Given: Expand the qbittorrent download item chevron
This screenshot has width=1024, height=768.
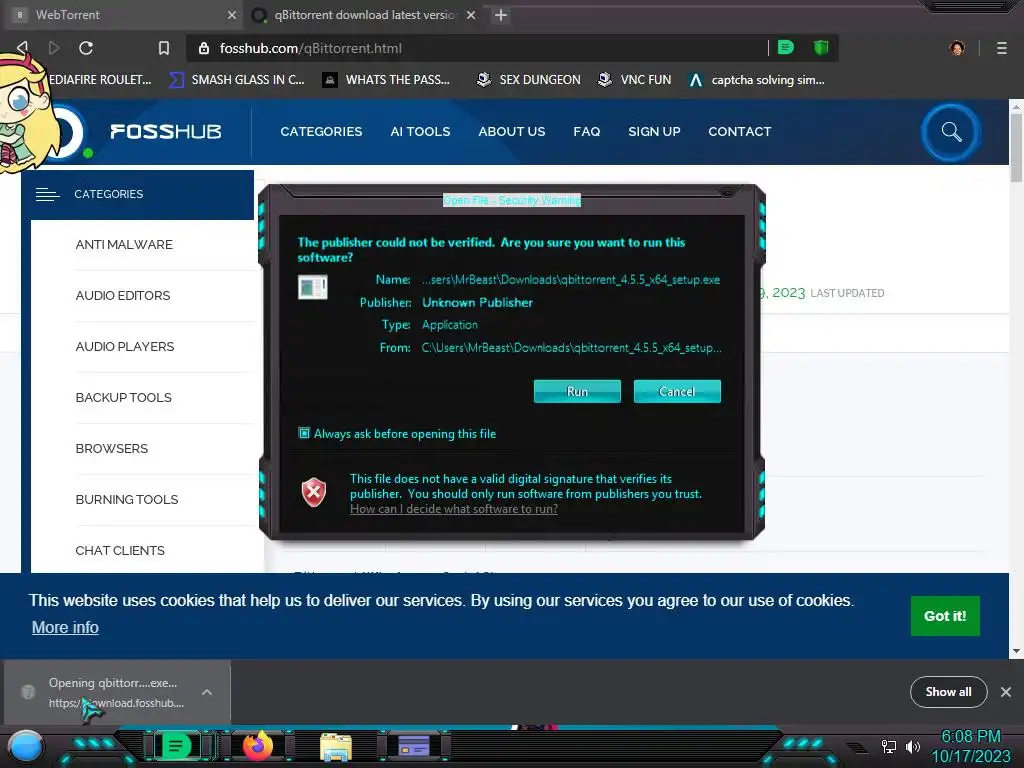Looking at the screenshot, I should 206,692.
